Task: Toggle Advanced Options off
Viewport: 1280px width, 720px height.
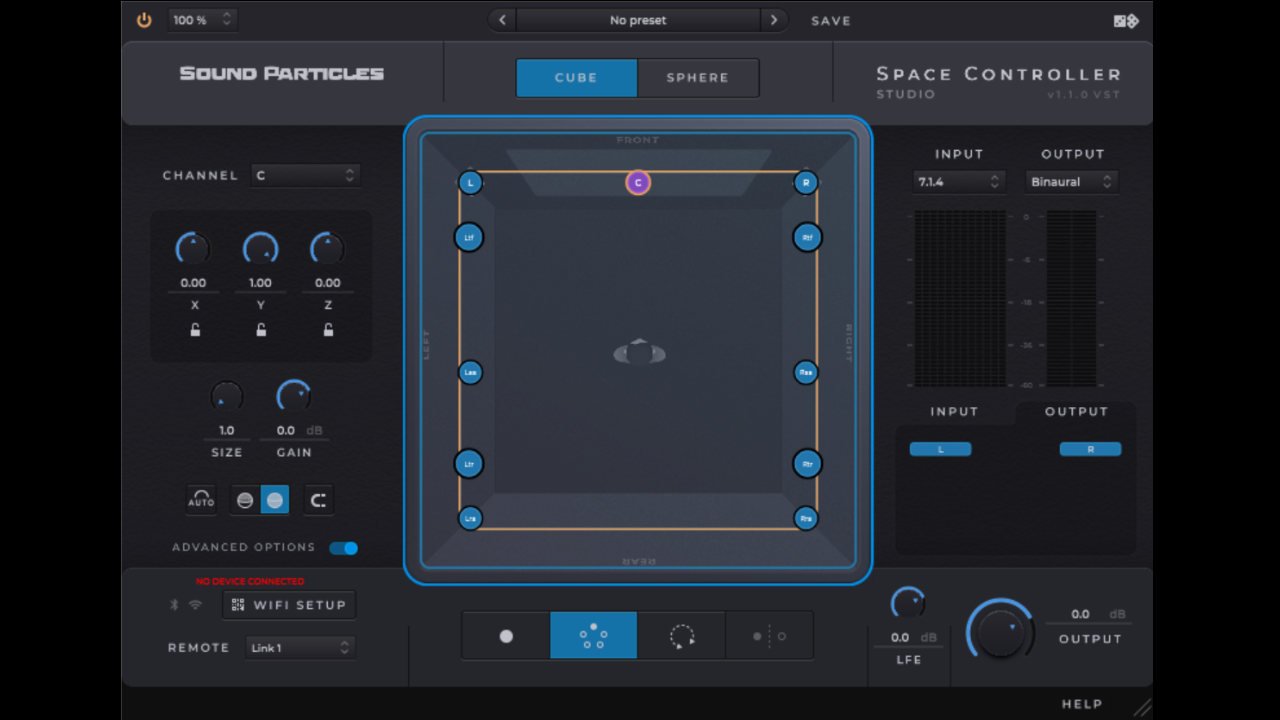Action: [344, 547]
